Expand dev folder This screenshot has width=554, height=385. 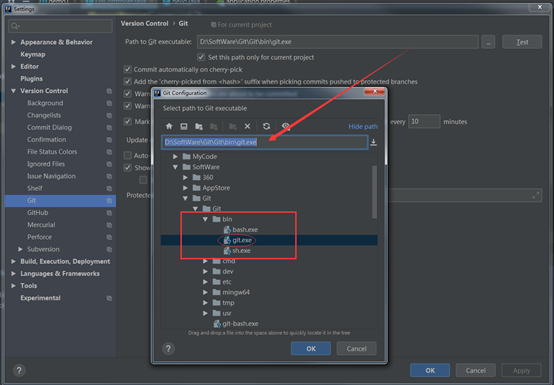pos(205,271)
